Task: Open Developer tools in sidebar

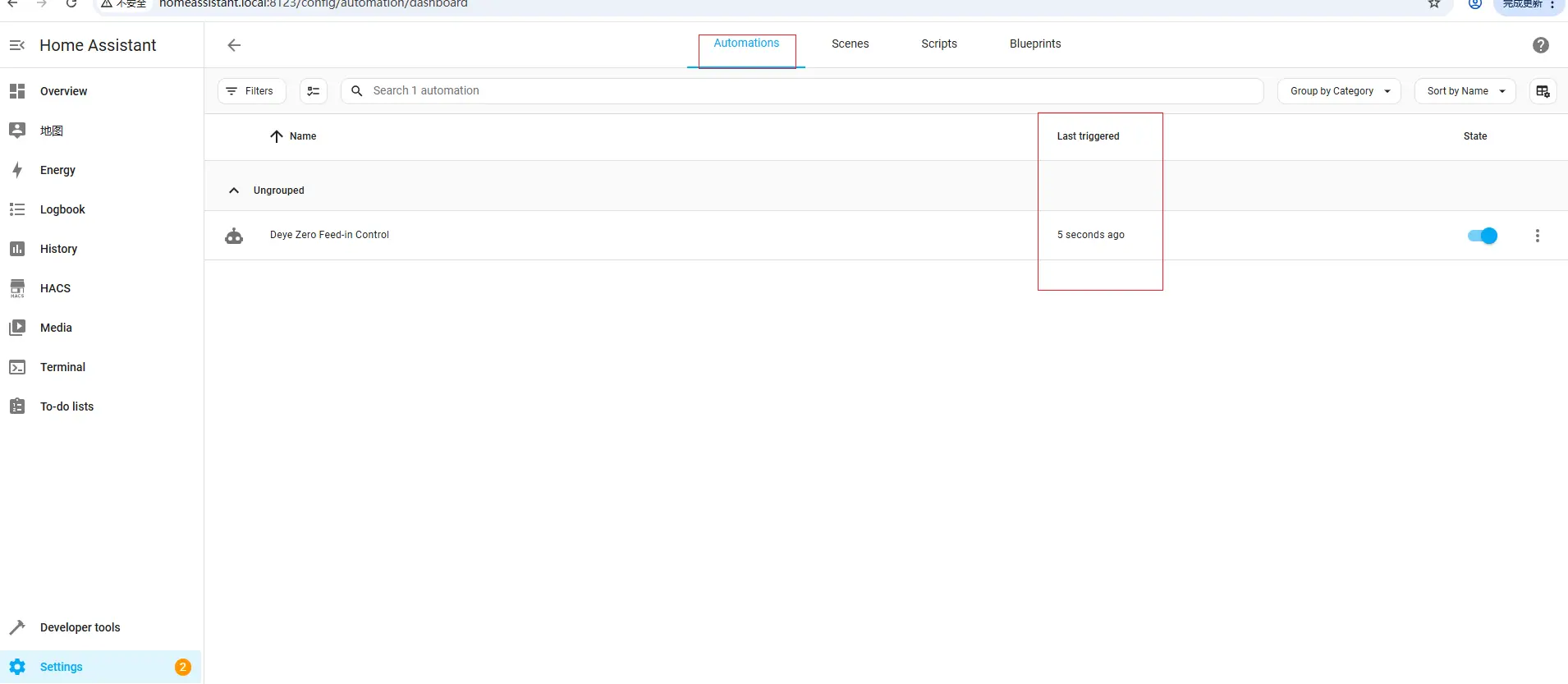Action: click(80, 627)
